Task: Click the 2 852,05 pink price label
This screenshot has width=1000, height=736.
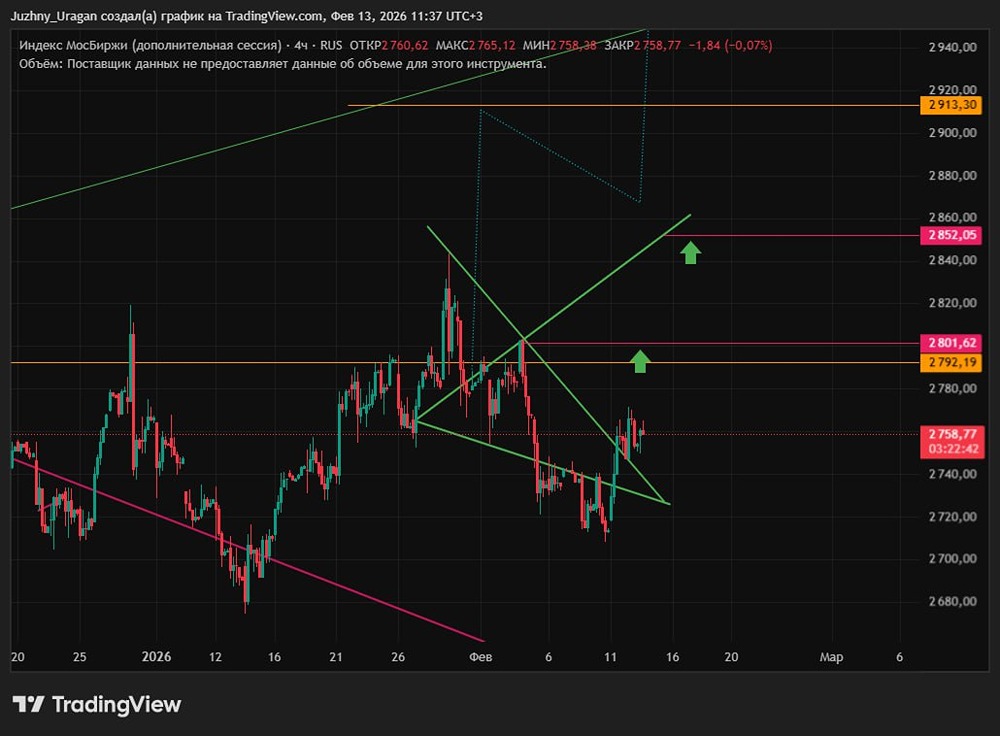Action: 951,235
